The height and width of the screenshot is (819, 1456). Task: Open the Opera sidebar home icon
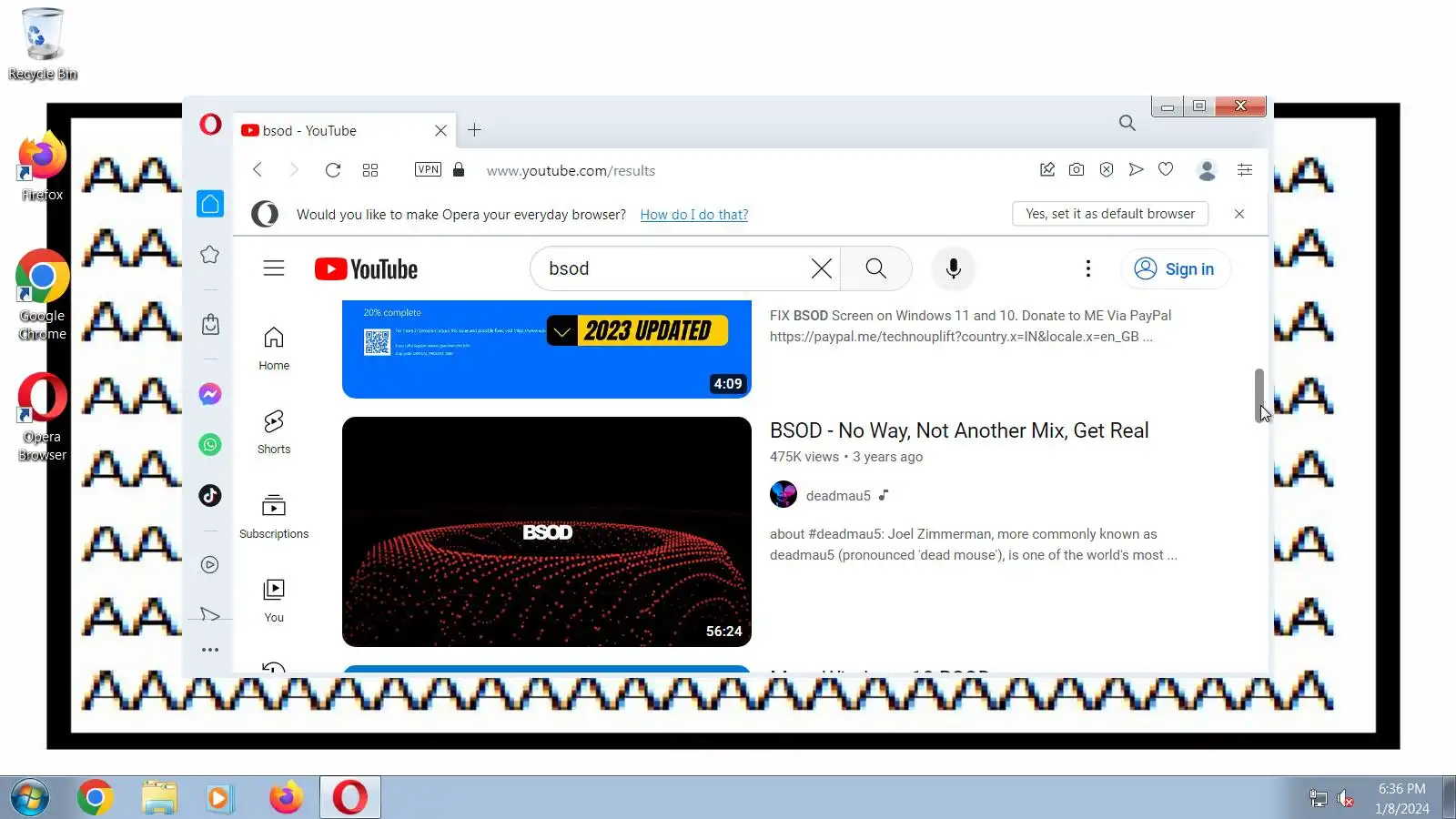tap(210, 204)
